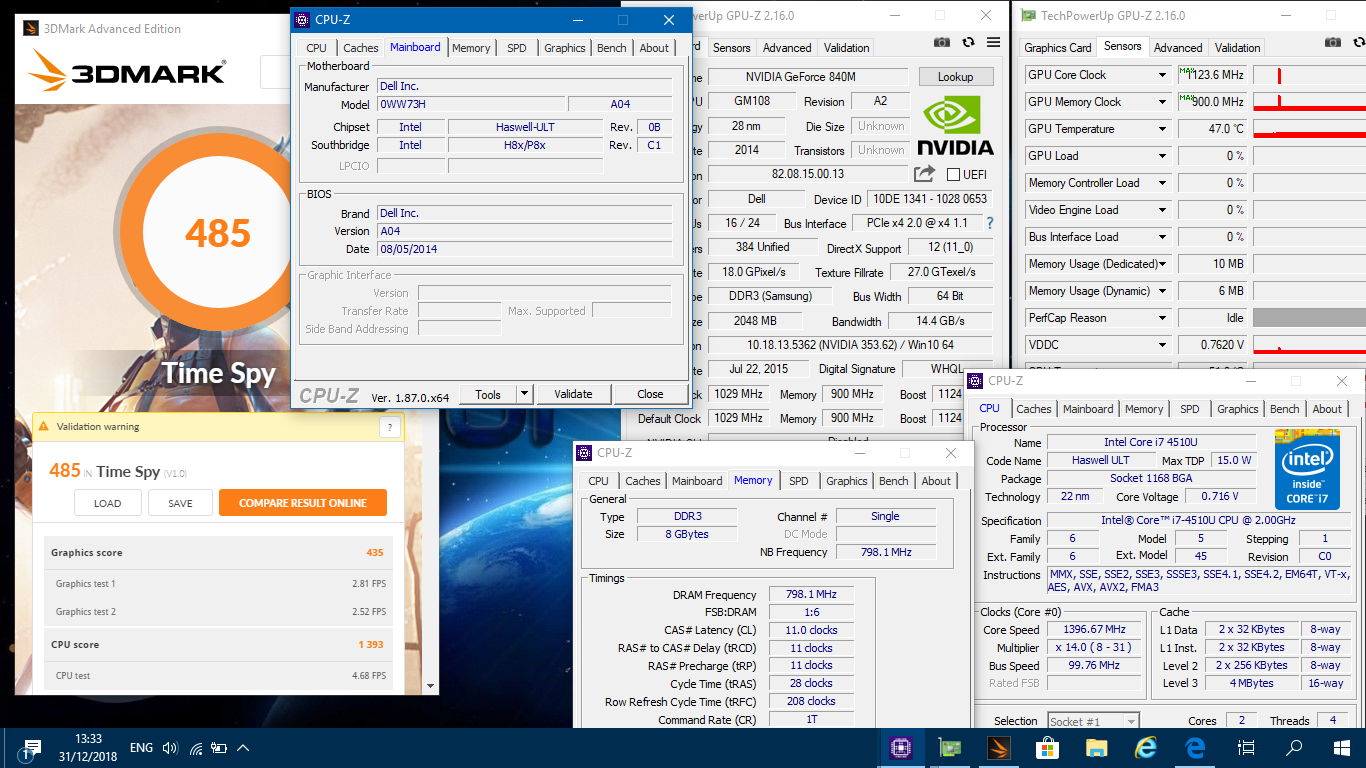Select Validation tab in left GPU-Z window

tap(847, 48)
